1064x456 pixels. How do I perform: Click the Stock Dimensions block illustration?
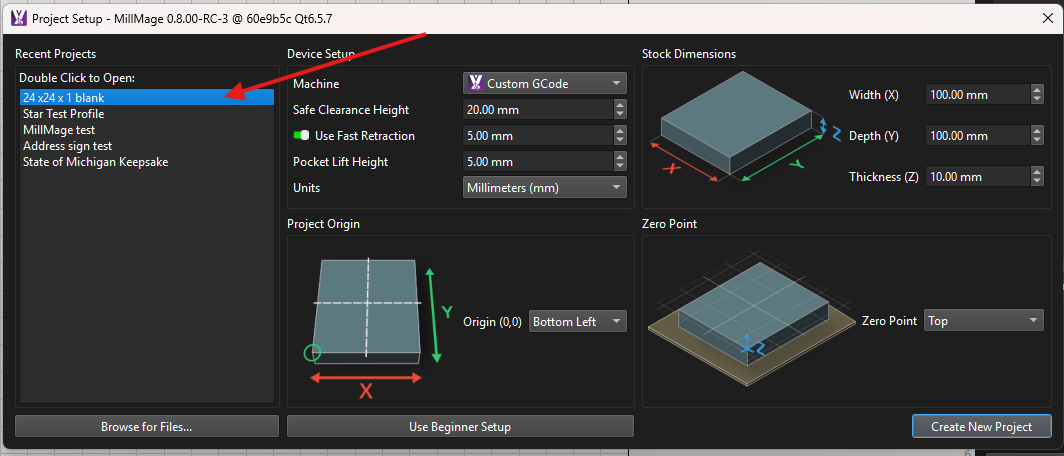click(745, 128)
